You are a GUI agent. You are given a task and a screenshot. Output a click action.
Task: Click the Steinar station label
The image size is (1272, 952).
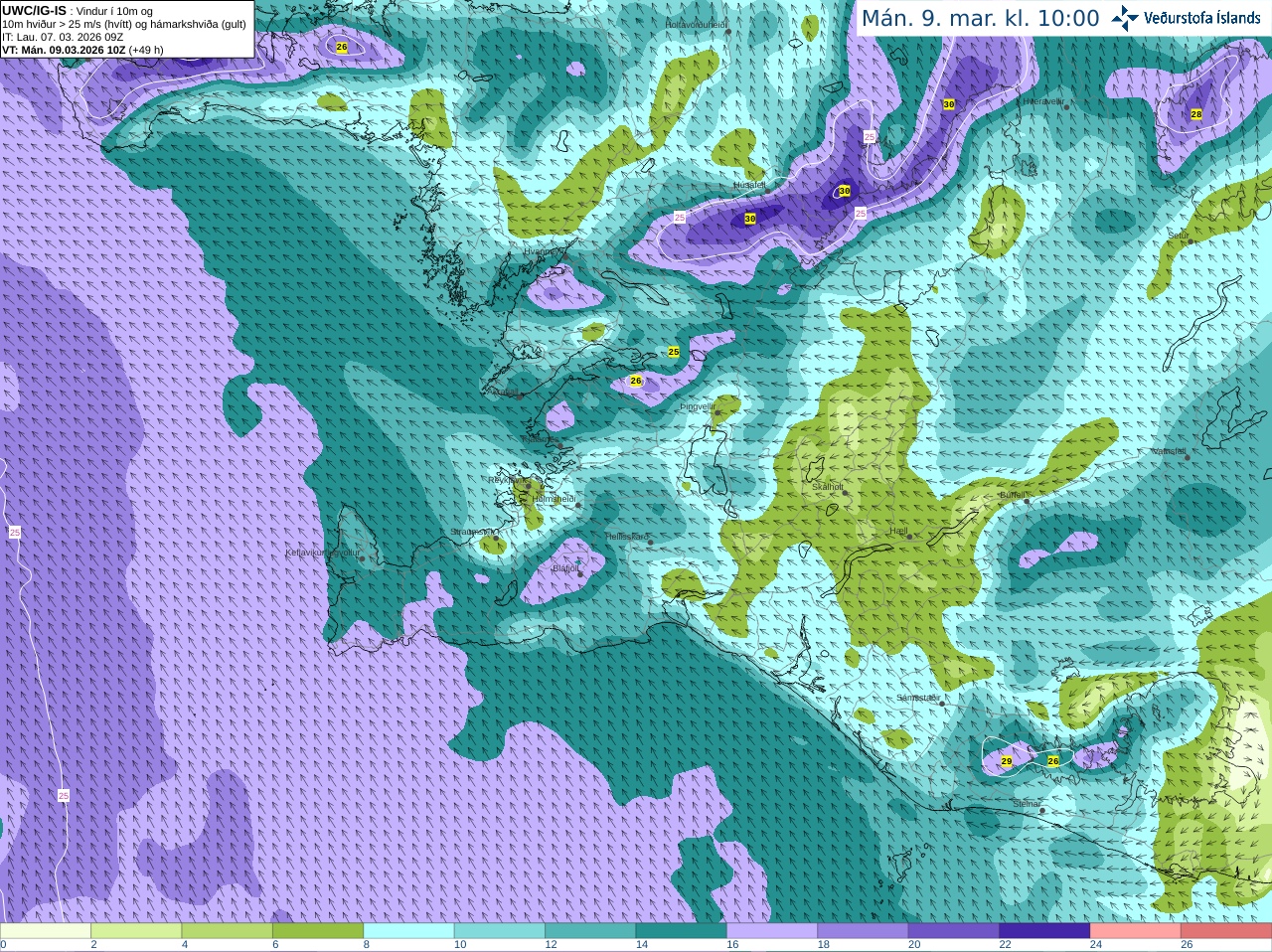(1026, 804)
